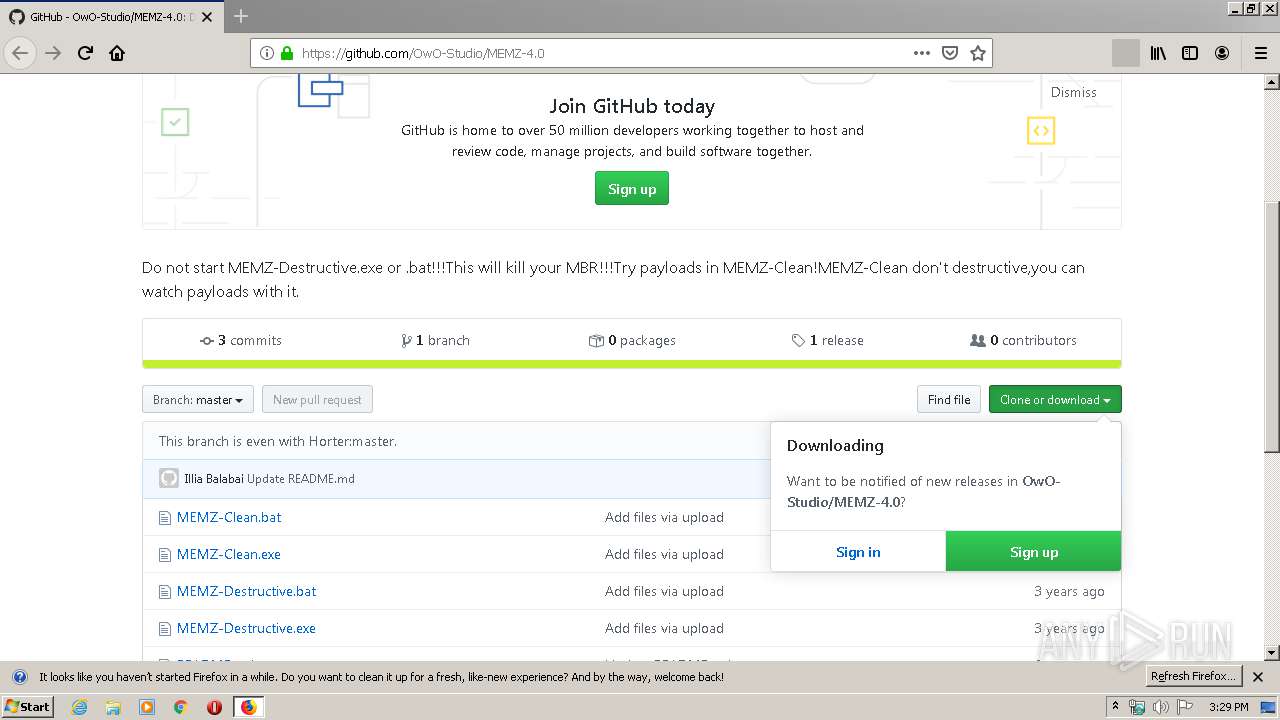This screenshot has width=1280, height=720.
Task: Reload the page with the refresh icon
Action: pyautogui.click(x=85, y=53)
